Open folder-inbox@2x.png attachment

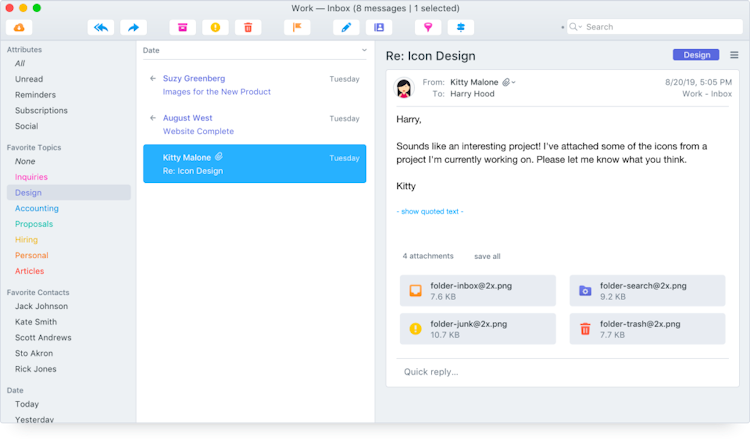pos(478,290)
